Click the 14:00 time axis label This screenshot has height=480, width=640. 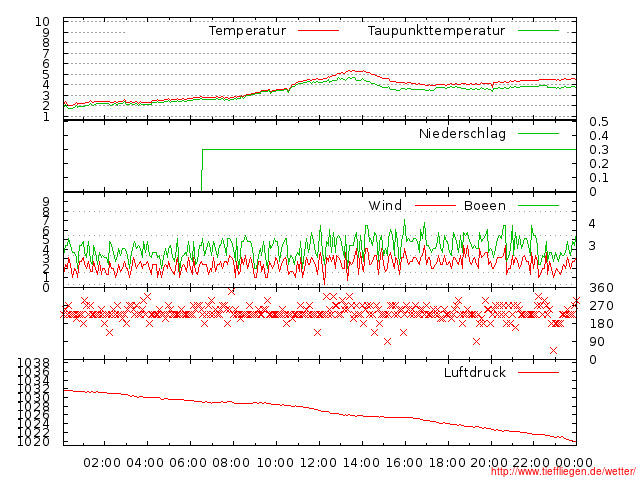[361, 463]
